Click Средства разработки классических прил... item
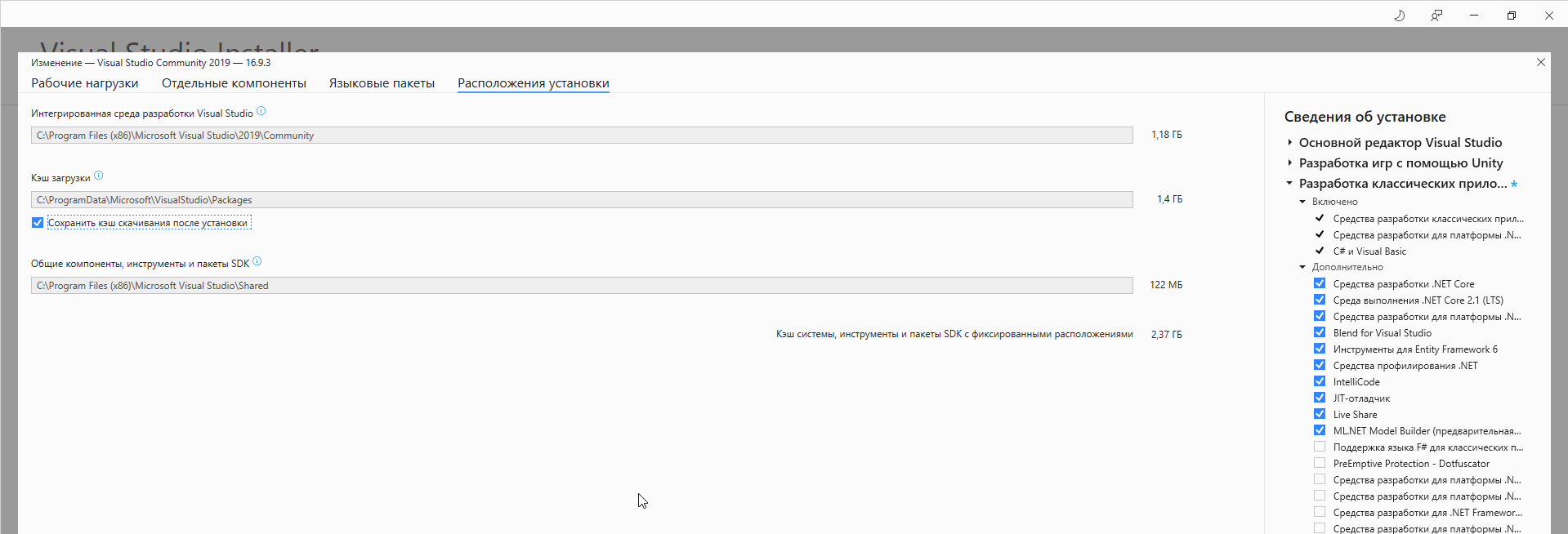Screen dimensions: 1568x534 [1428, 219]
